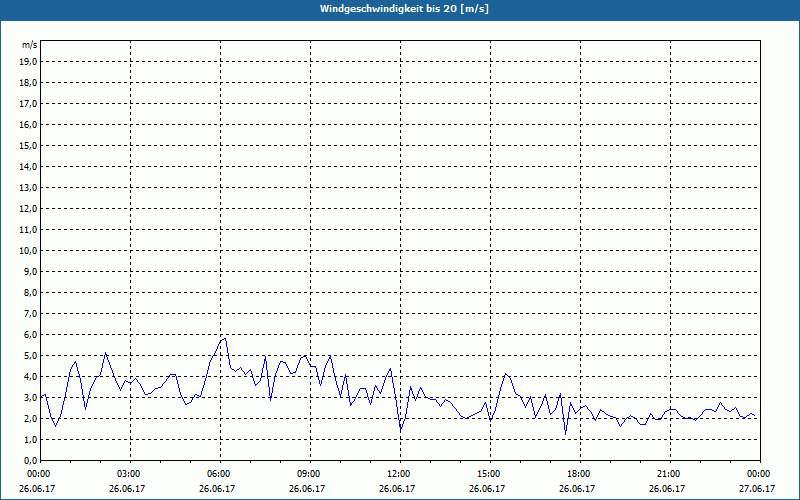Click the '26.06.17' date under 21:00

point(667,488)
